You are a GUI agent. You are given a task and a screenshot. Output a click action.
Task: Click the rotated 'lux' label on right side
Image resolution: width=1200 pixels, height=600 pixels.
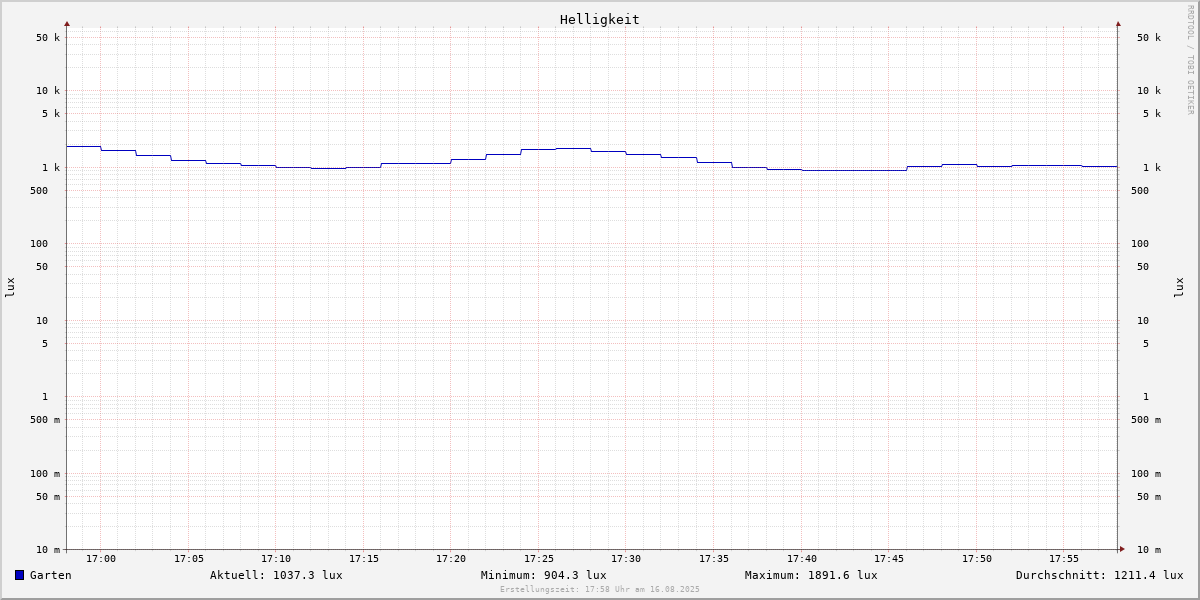point(1179,288)
